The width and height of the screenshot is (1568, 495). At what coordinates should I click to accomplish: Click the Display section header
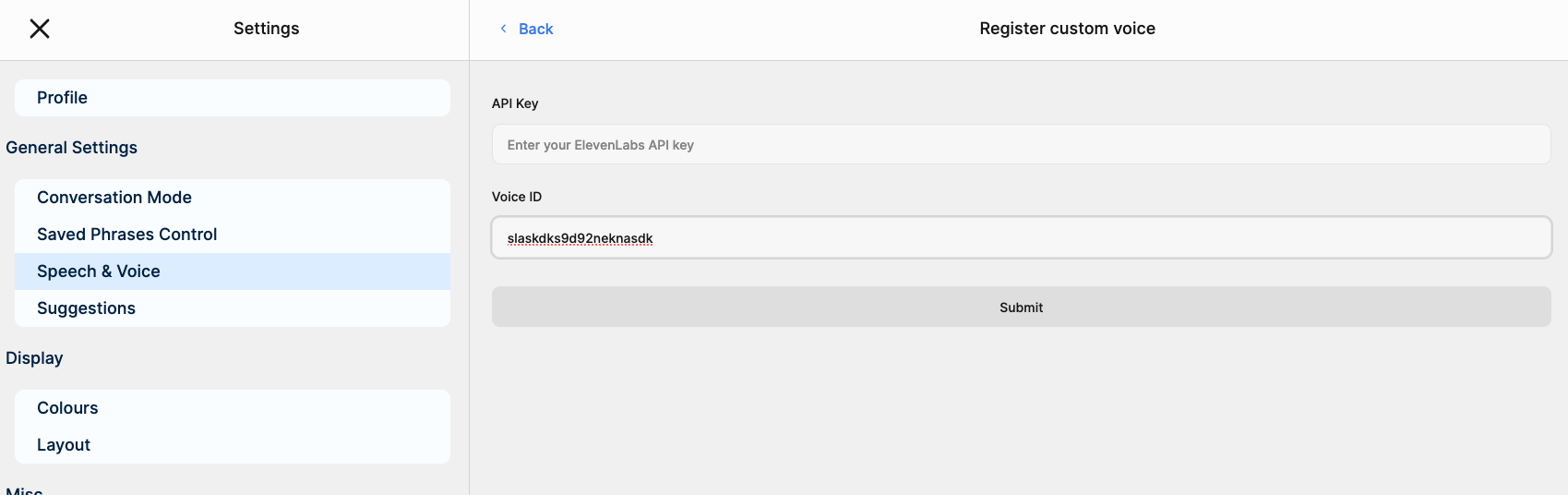[x=34, y=358]
